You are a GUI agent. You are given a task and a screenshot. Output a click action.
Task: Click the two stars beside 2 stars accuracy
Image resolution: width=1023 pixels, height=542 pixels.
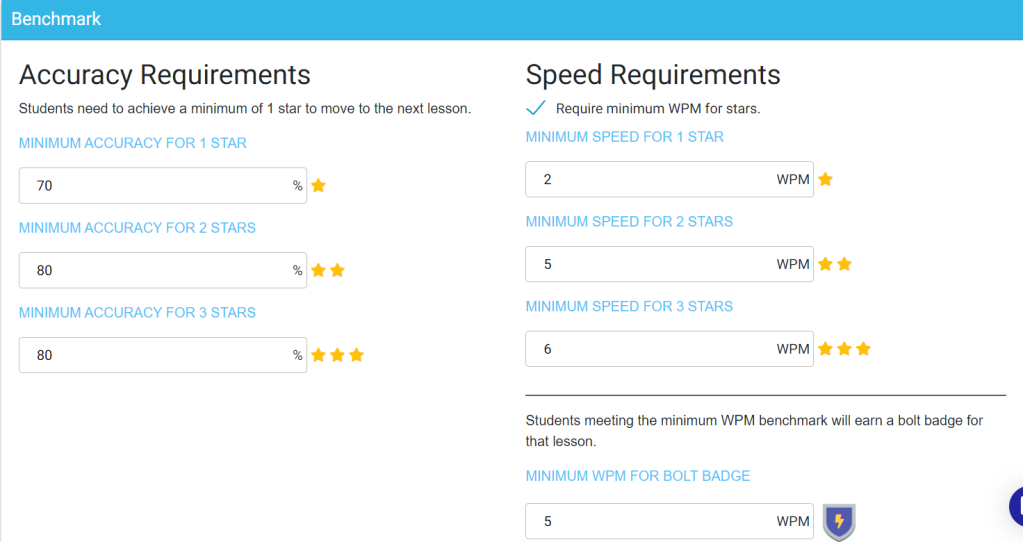coord(328,270)
